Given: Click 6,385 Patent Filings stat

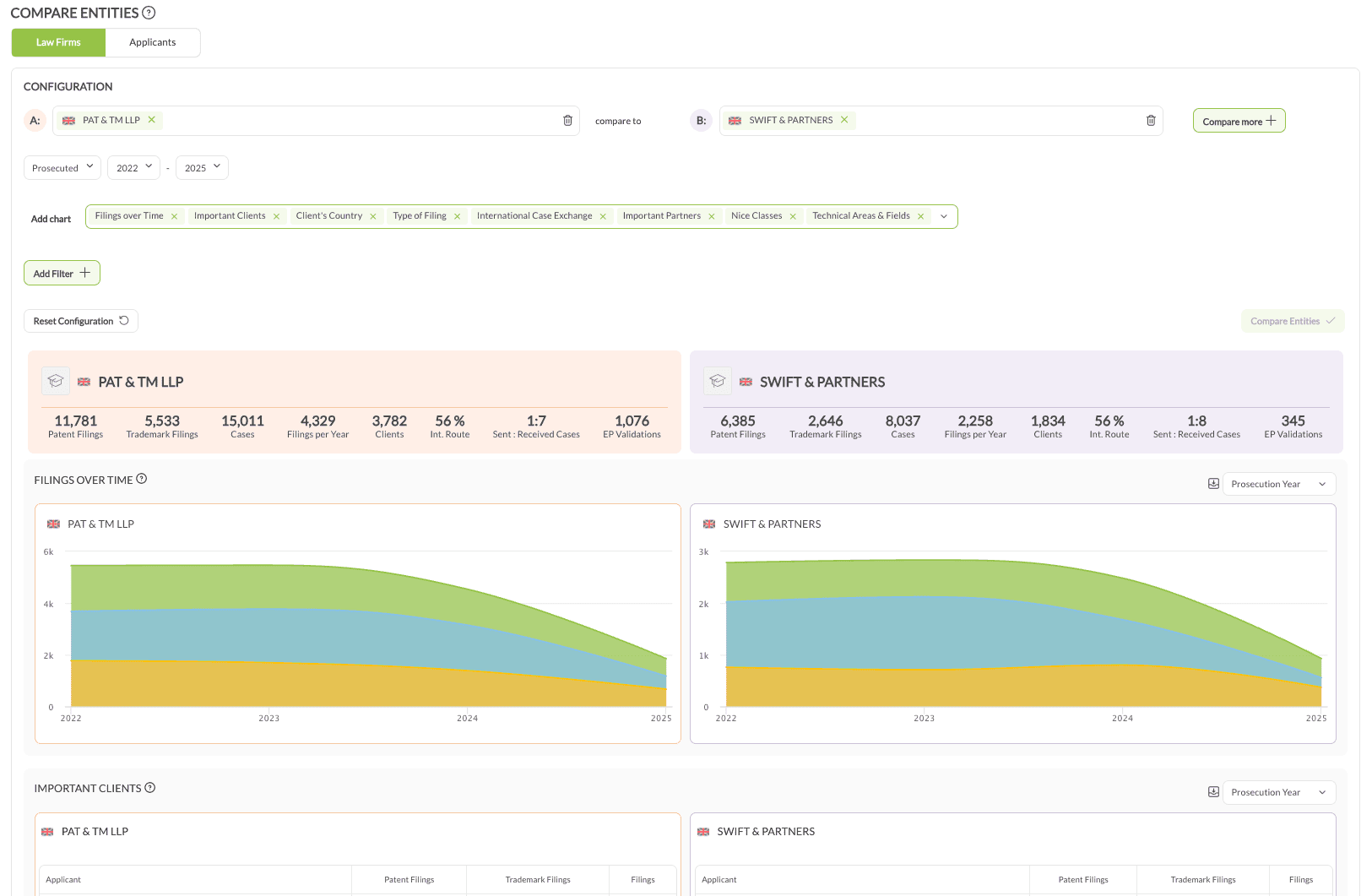Looking at the screenshot, I should tap(738, 426).
